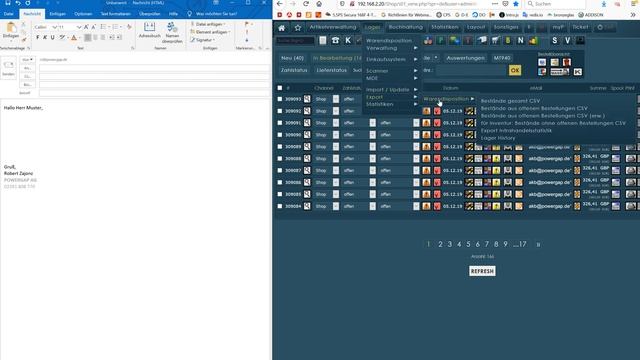Click the V icon in the shop toolbar
The image size is (640, 360).
[567, 40]
